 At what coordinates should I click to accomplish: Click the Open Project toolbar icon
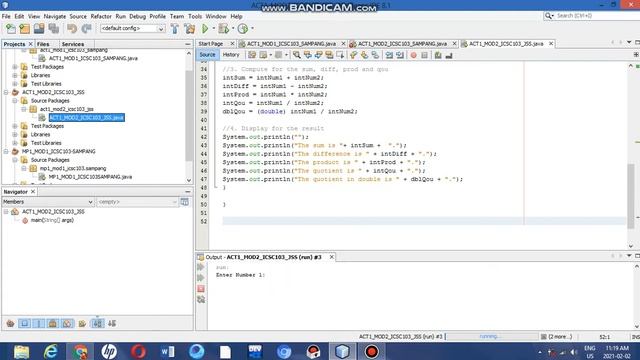39,29
